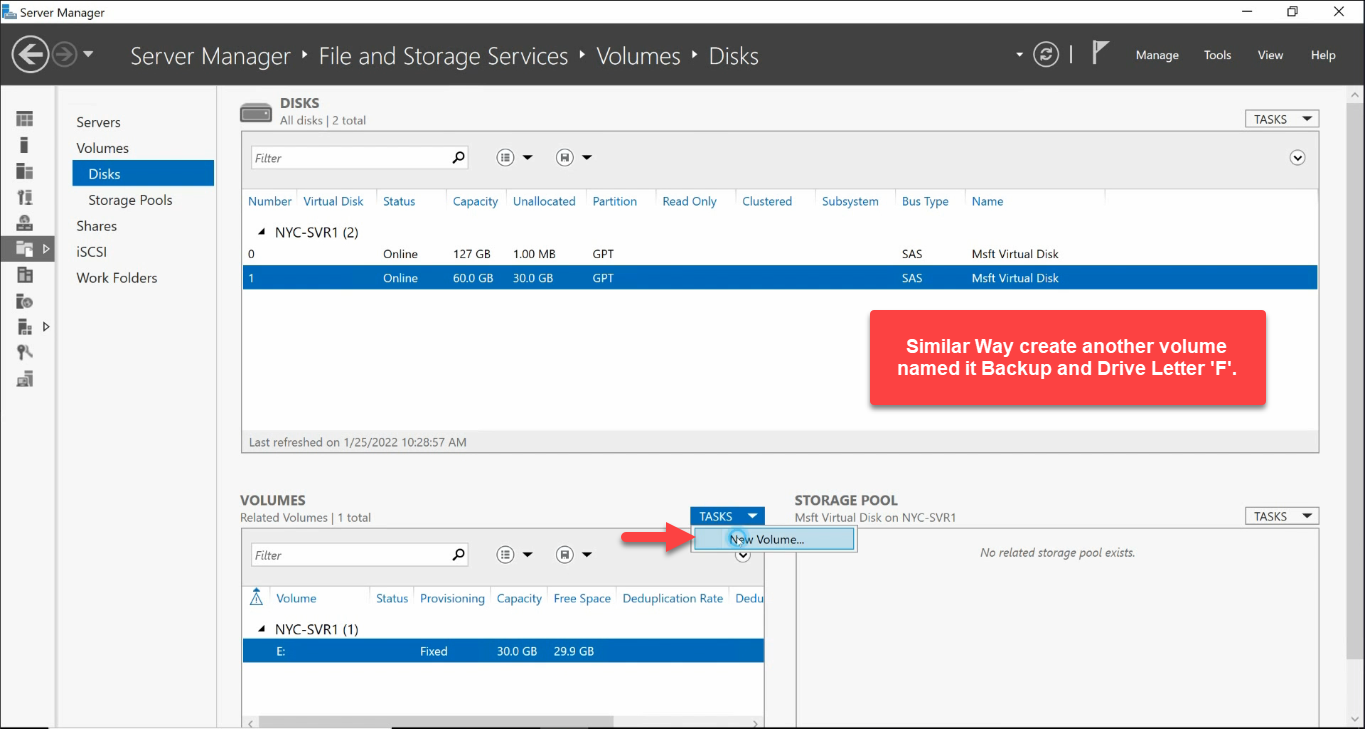Select iSCSI in the navigation pane

91,252
